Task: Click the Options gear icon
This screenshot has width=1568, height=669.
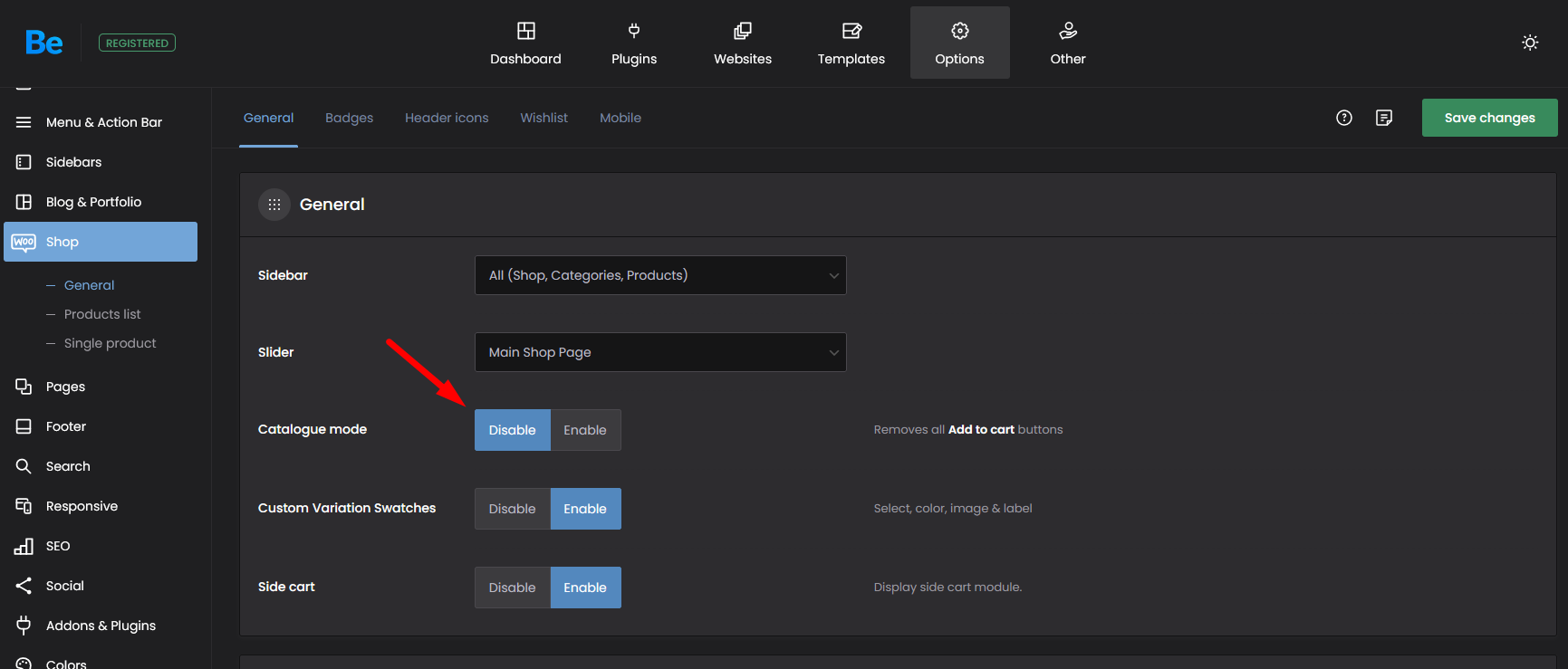Action: click(960, 31)
